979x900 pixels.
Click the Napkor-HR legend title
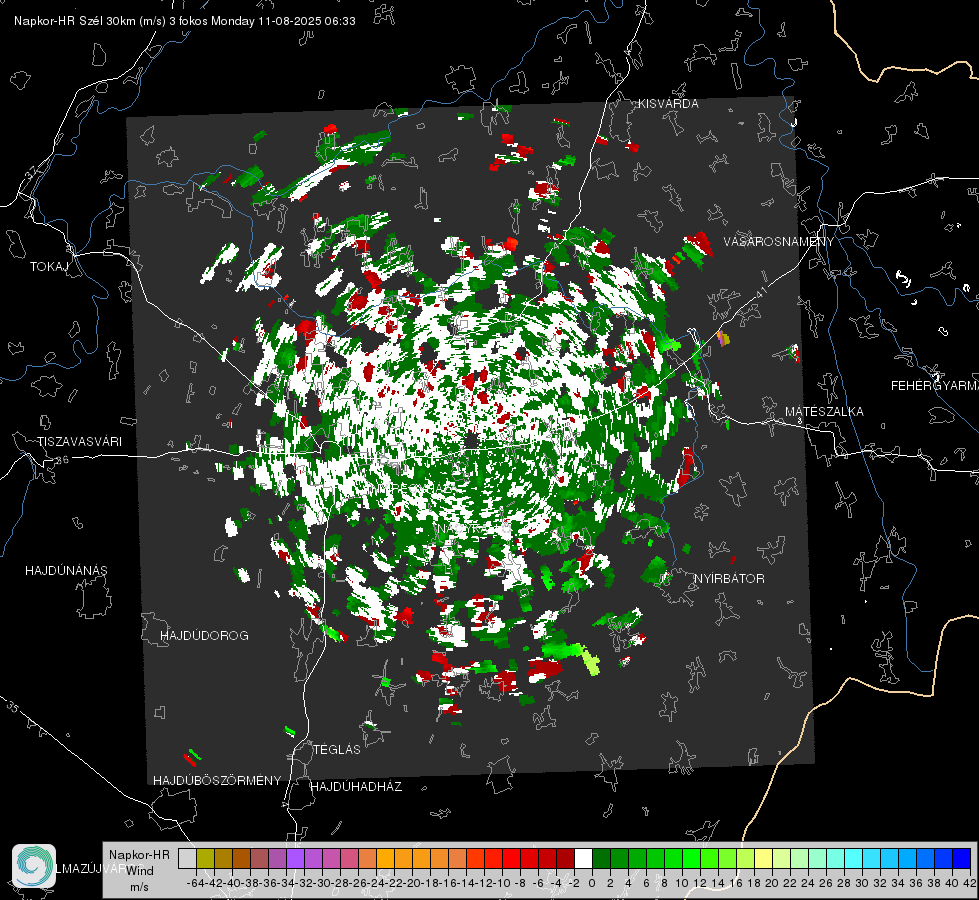(139, 854)
